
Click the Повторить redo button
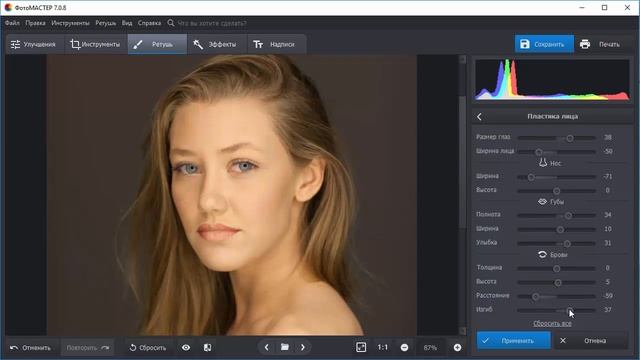pos(87,348)
